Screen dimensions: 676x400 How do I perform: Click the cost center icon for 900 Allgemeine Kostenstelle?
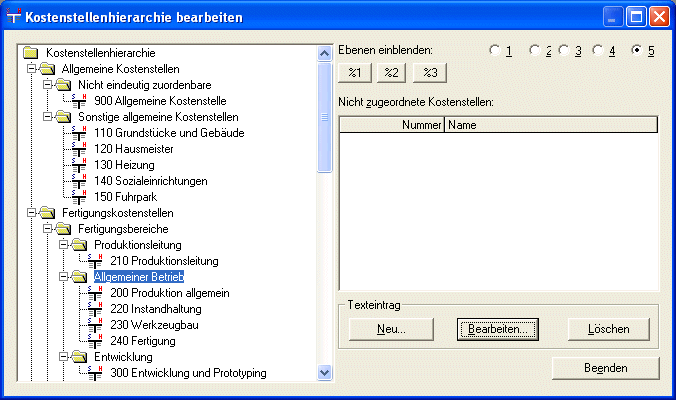click(79, 101)
